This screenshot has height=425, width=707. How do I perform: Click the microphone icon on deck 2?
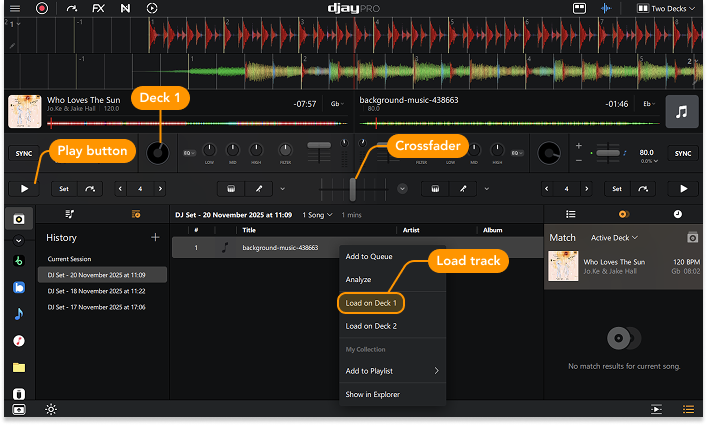[x=463, y=189]
